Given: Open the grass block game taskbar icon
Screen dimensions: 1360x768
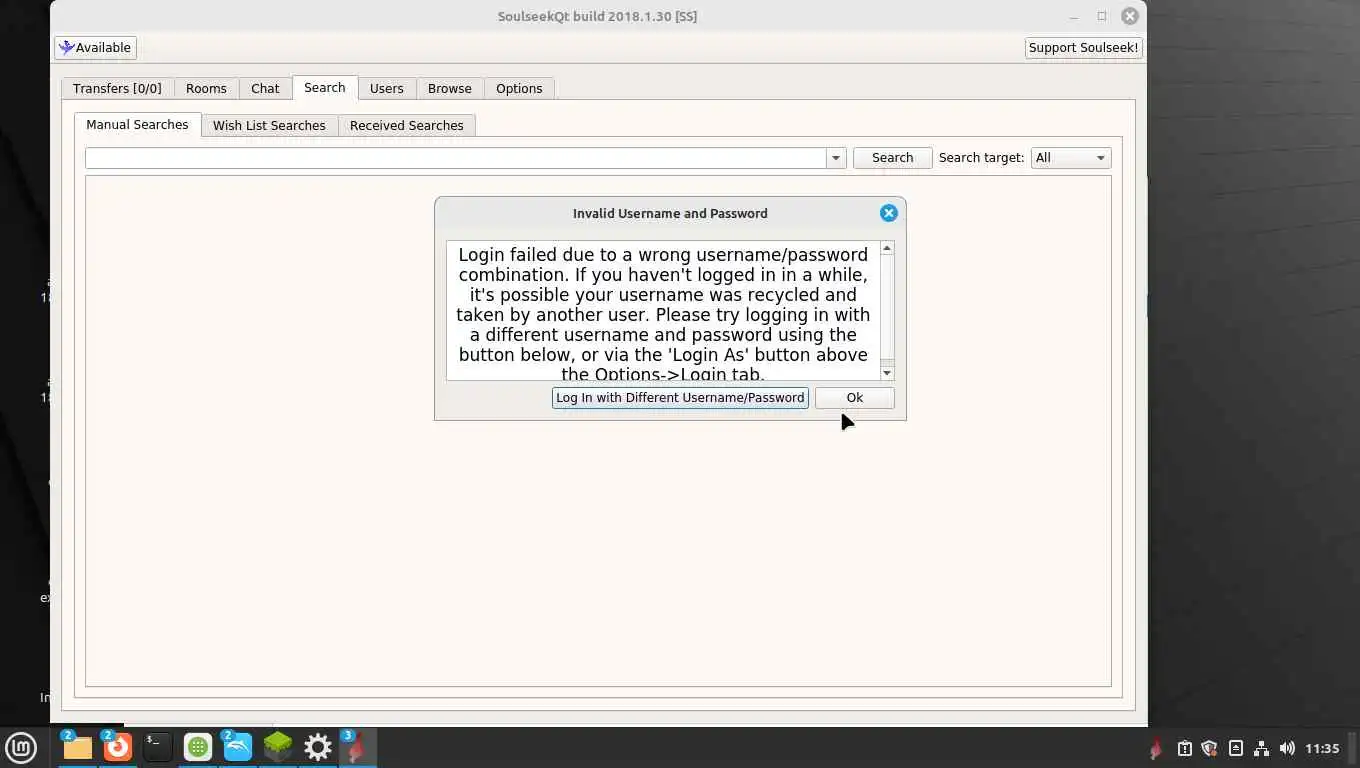Looking at the screenshot, I should 278,747.
